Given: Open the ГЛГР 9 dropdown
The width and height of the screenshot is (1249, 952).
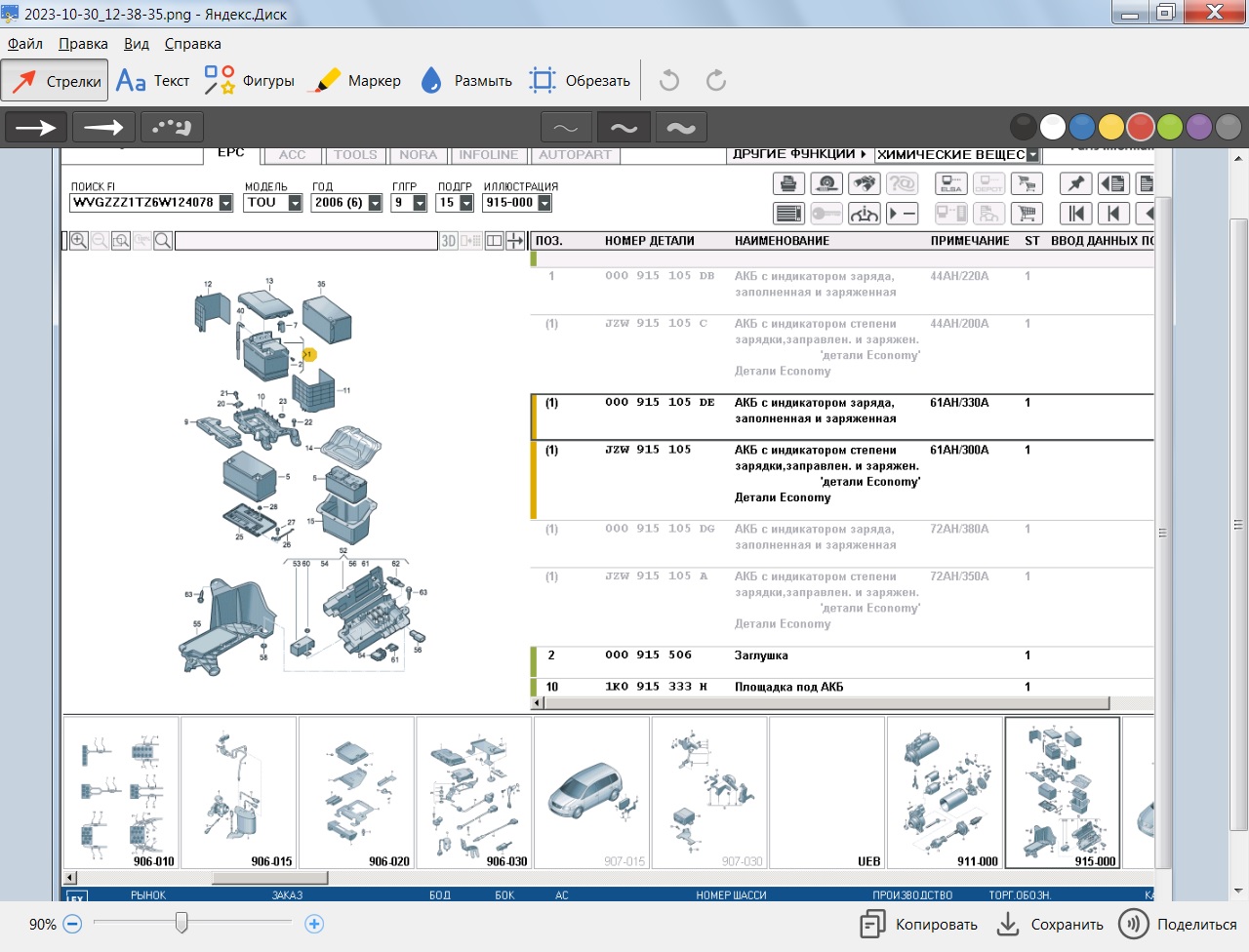Looking at the screenshot, I should (420, 203).
